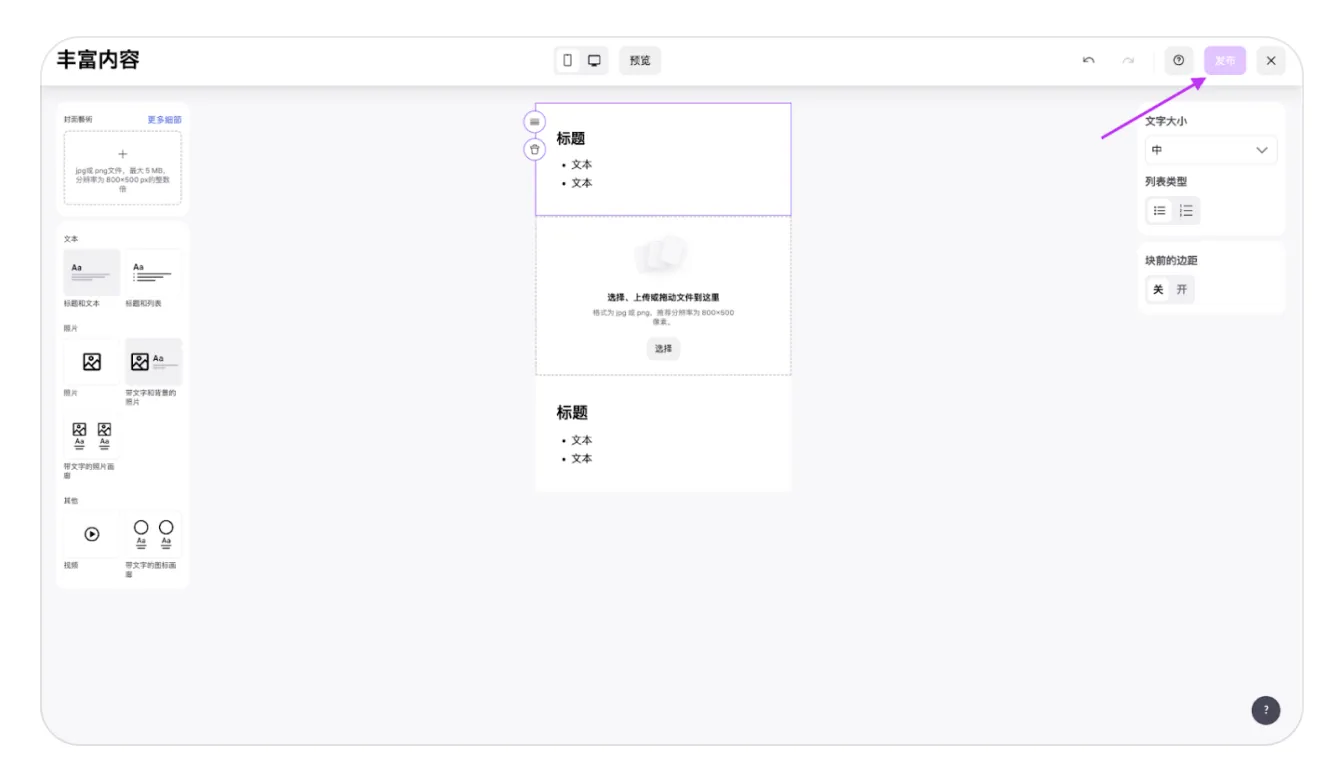Viewport: 1344px width, 782px height.
Task: Switch to mobile device view
Action: coord(568,61)
